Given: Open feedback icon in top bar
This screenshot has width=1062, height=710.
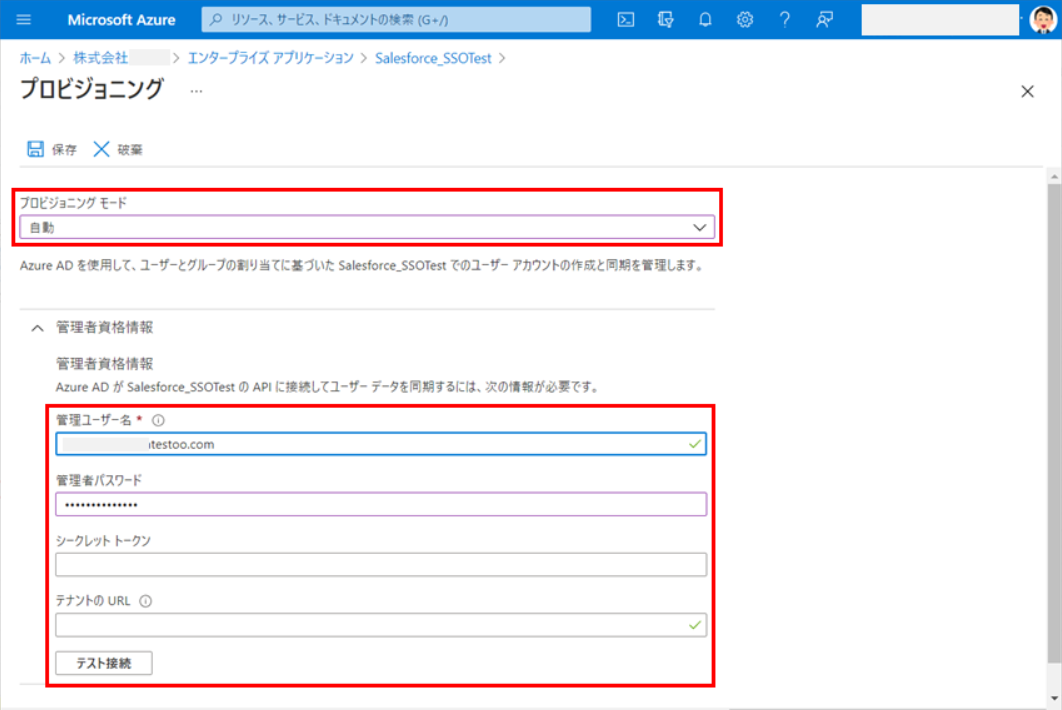Looking at the screenshot, I should 824,20.
